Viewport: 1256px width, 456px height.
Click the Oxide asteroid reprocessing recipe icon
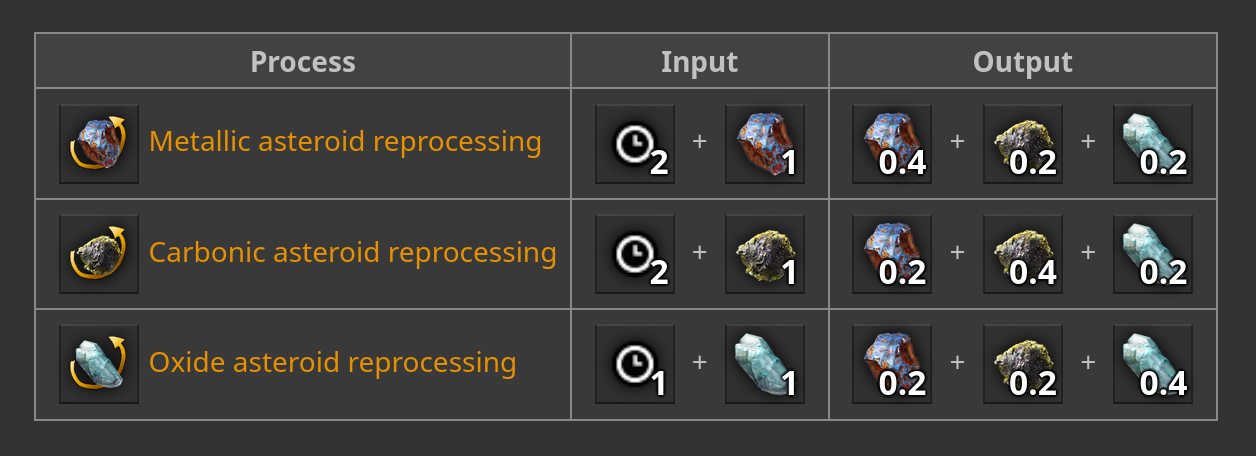[99, 364]
